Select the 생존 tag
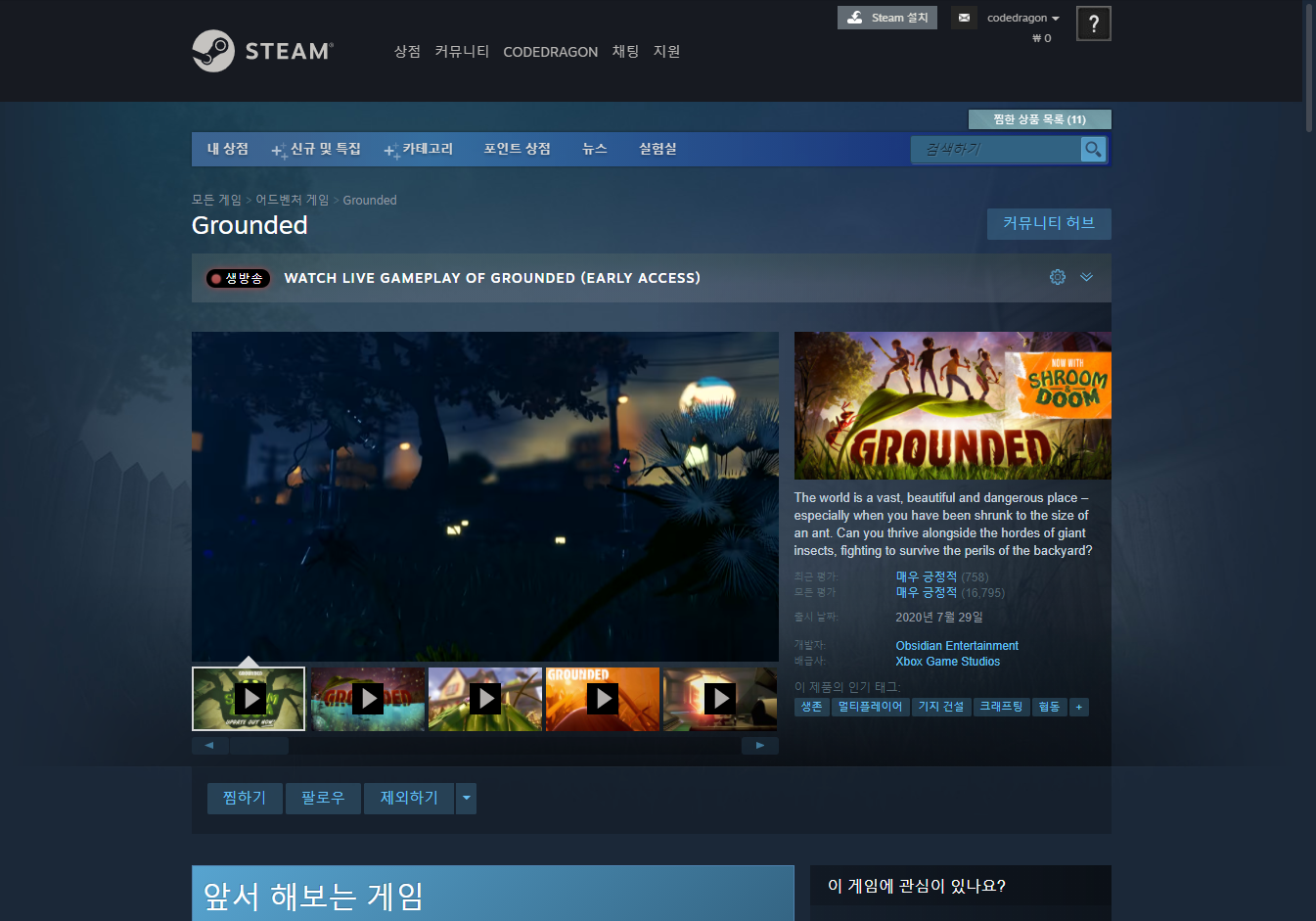This screenshot has height=921, width=1316. pos(812,707)
